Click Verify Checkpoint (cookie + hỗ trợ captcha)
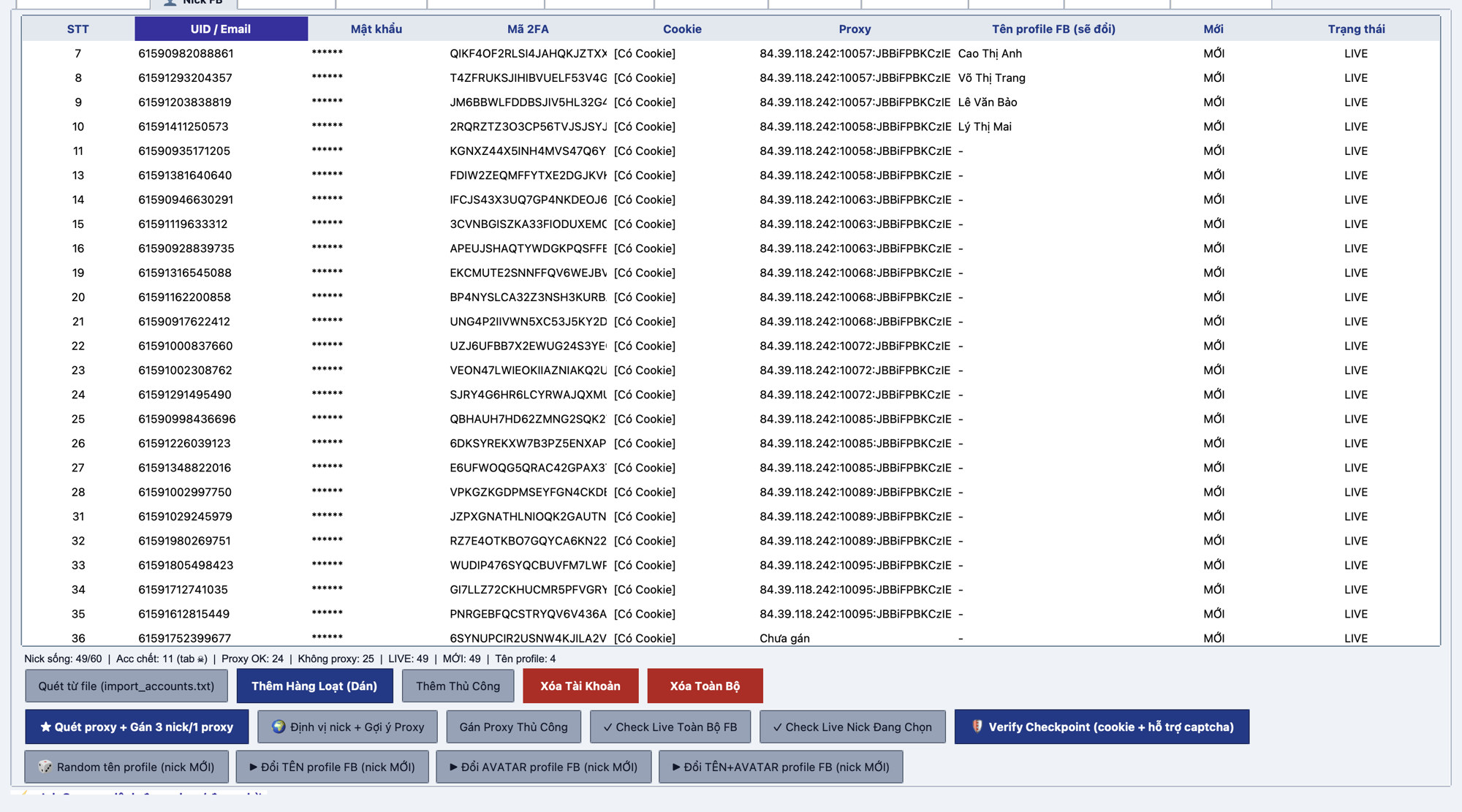 click(x=1102, y=726)
